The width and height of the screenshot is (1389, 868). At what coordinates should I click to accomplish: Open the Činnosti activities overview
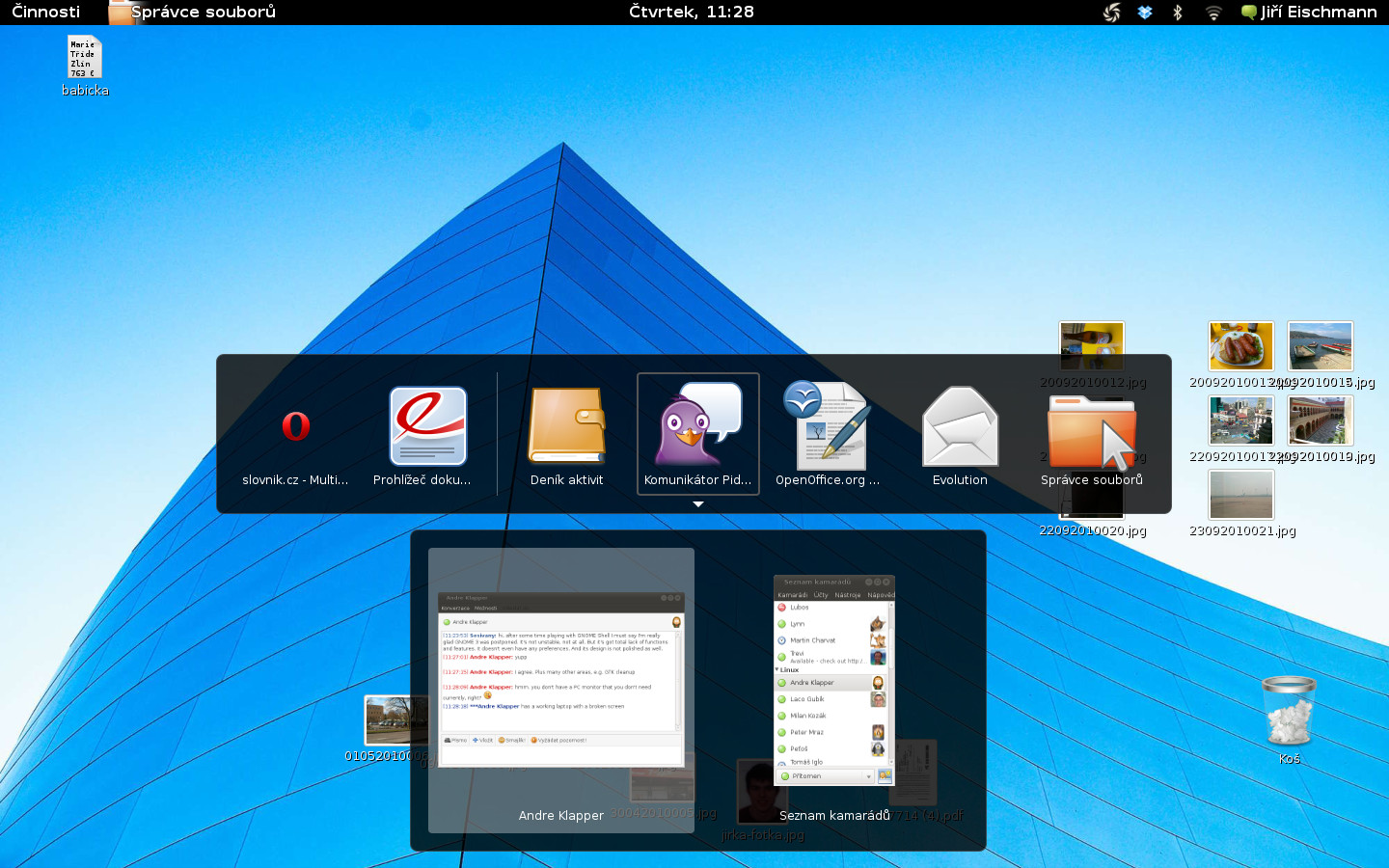pos(45,12)
